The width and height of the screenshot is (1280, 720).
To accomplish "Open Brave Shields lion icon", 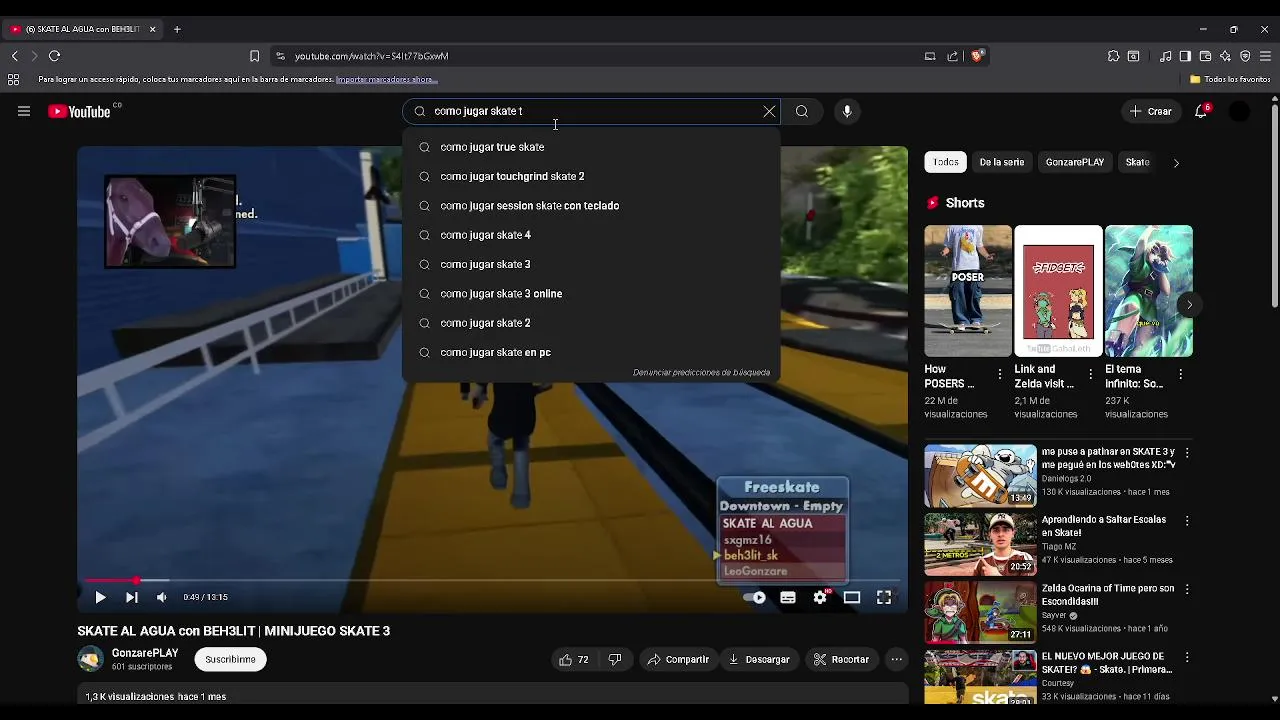I will 977,56.
